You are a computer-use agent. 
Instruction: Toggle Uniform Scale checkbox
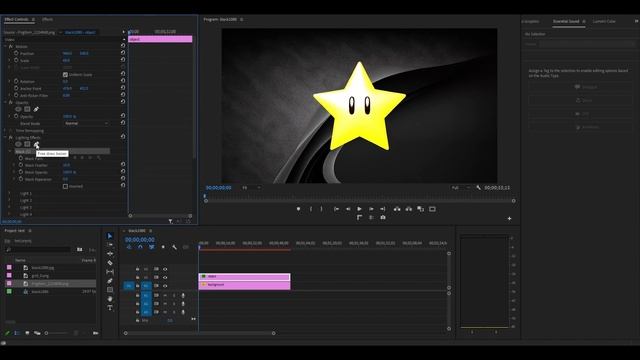pyautogui.click(x=65, y=75)
